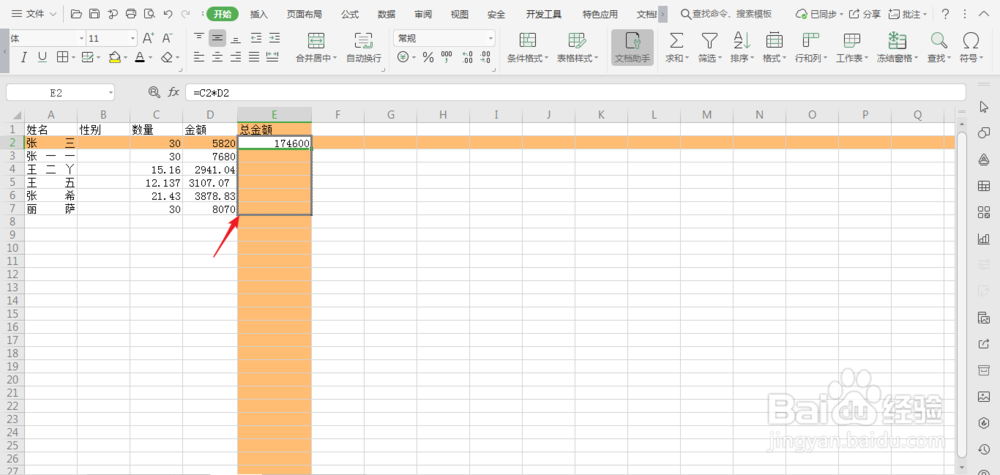The height and width of the screenshot is (475, 1000).
Task: Click 符号 omega symbol icon
Action: coord(971,41)
